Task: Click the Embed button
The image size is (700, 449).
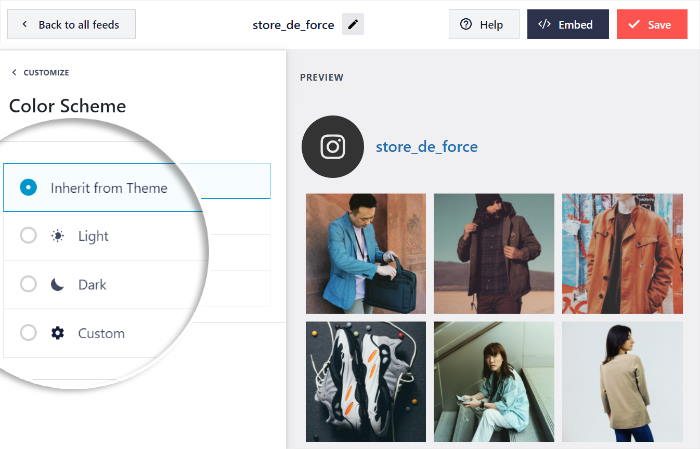Action: 567,25
